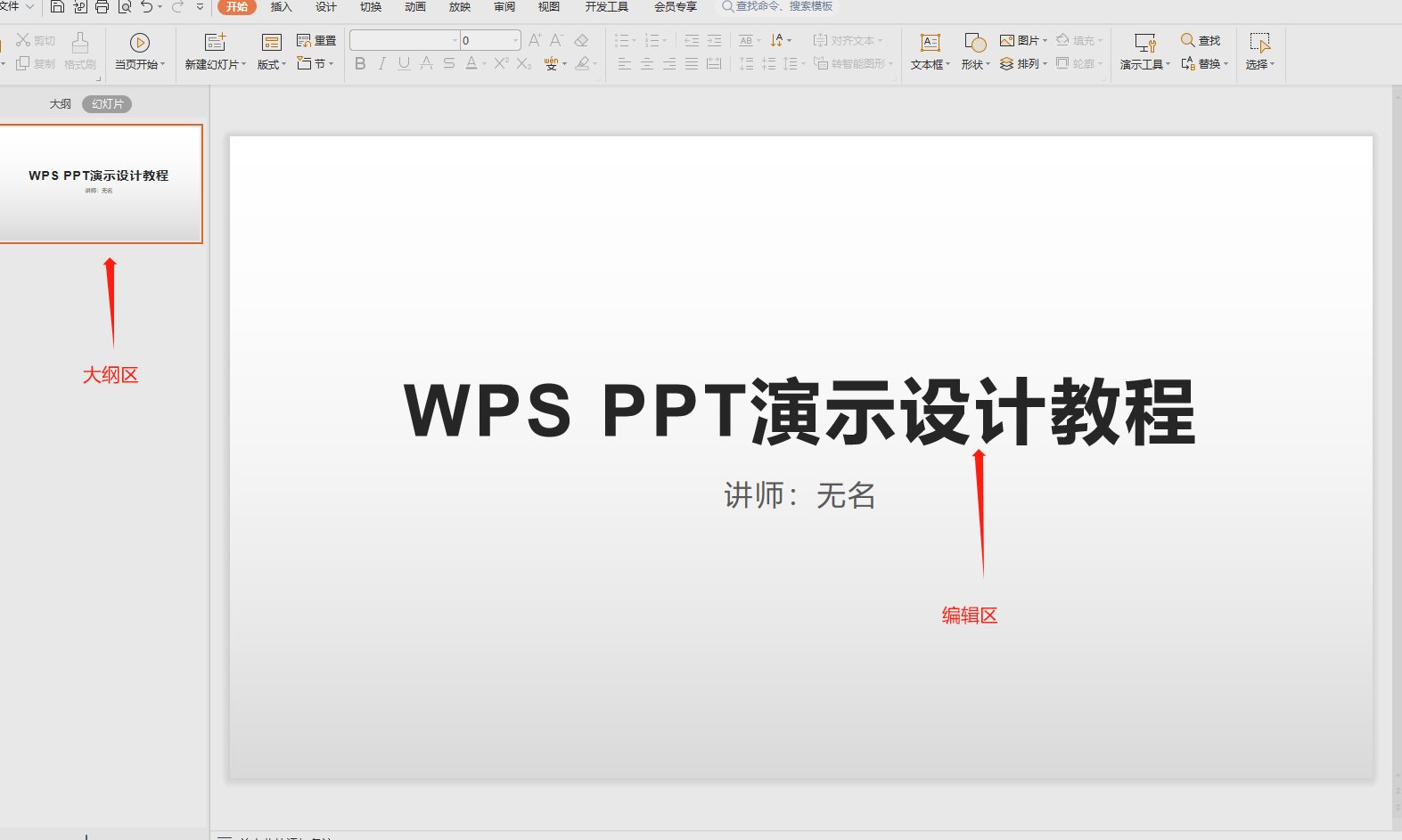
Task: Open the font name combo box
Action: pyautogui.click(x=405, y=40)
